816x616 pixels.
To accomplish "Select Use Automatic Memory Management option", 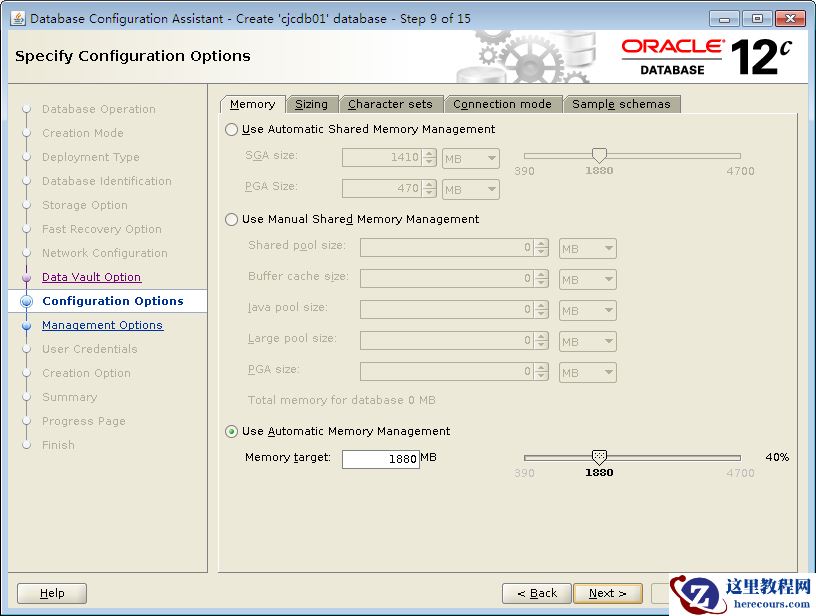I will click(232, 431).
